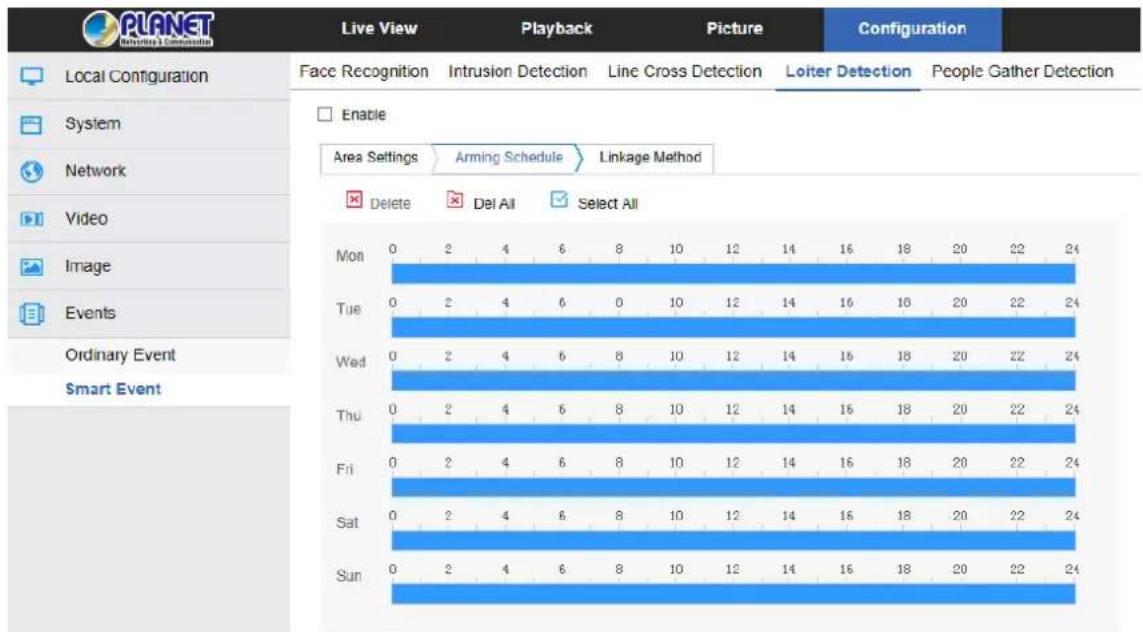Select the Thu schedule bar
This screenshot has width=1143, height=632.
click(733, 434)
